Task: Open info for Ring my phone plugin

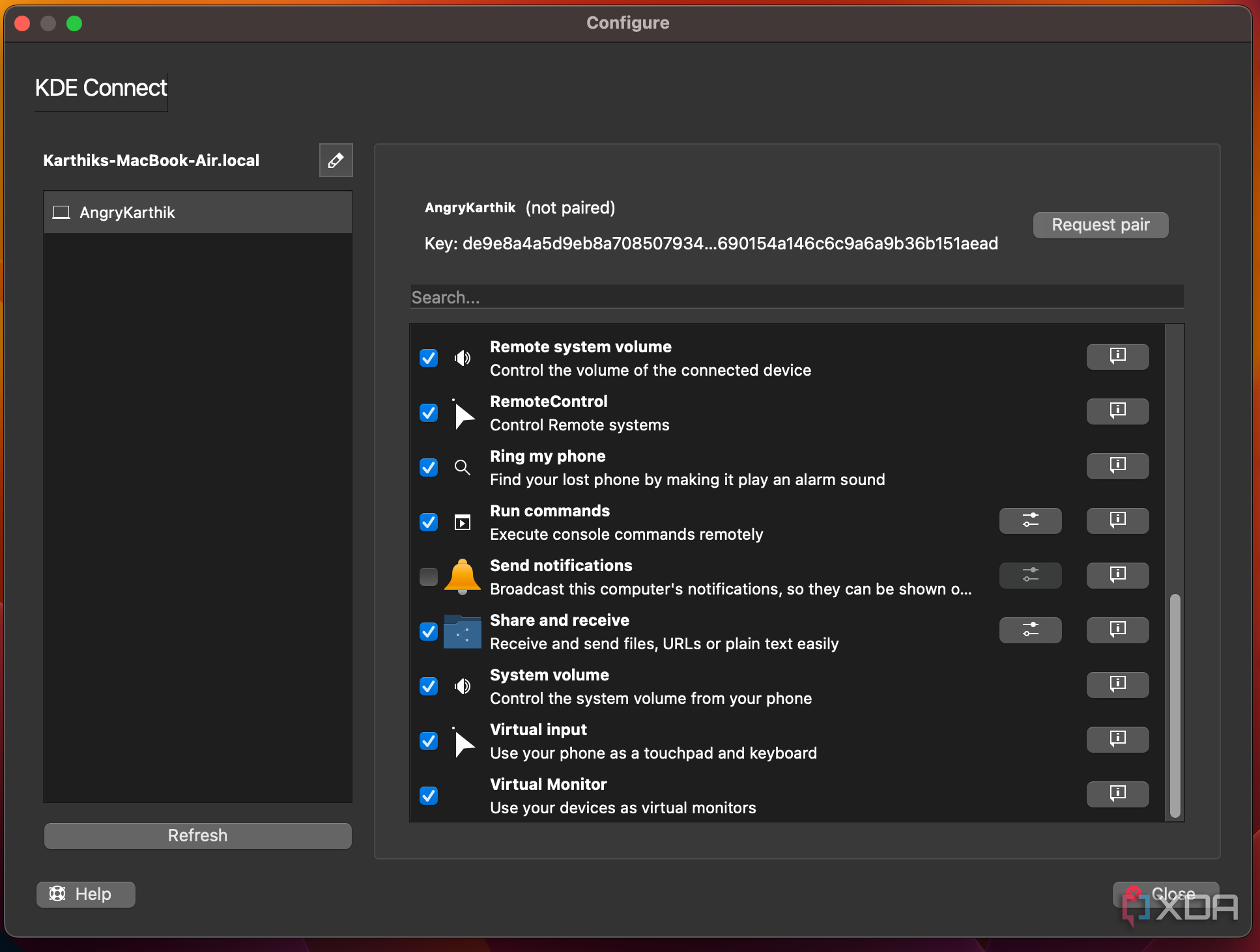Action: coord(1117,466)
